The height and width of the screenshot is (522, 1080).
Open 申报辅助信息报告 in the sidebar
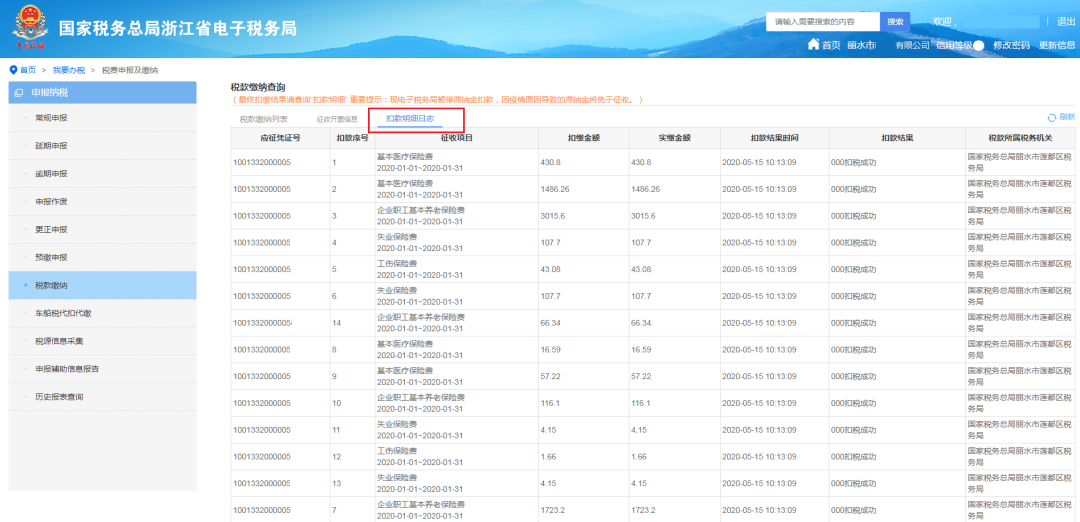pos(103,369)
